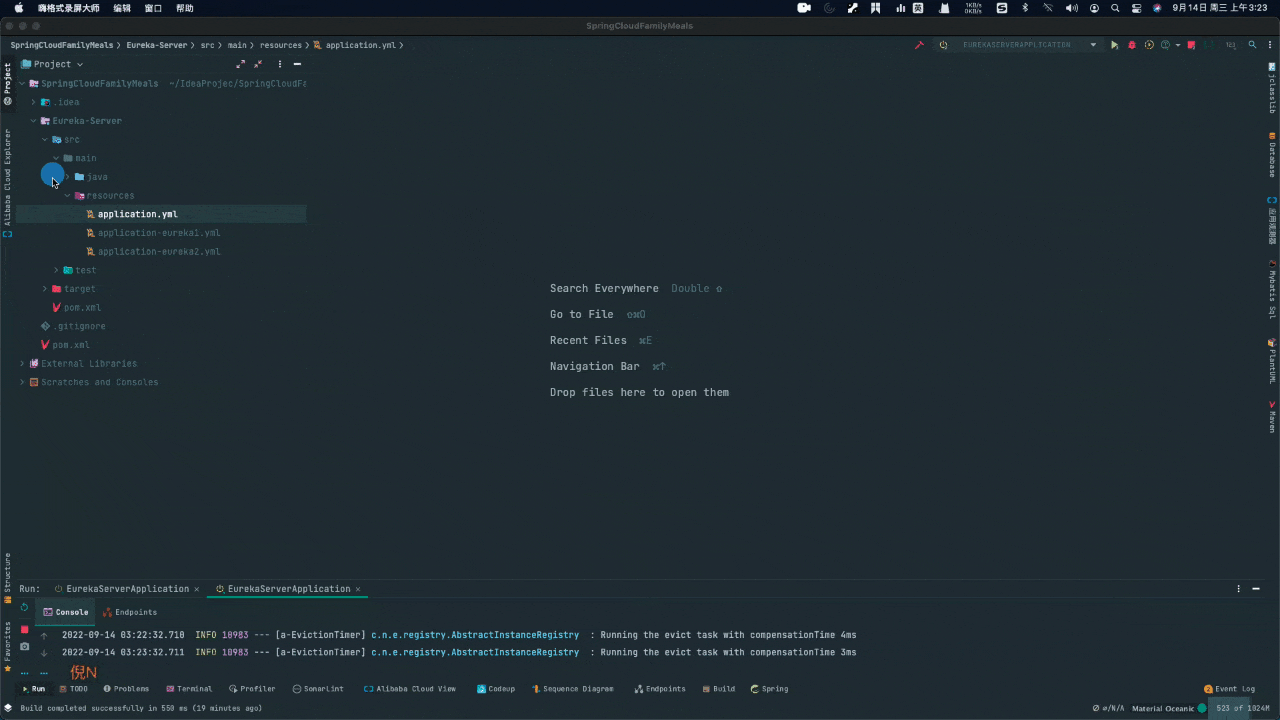1280x720 pixels.
Task: Select the Console tab
Action: [x=66, y=612]
